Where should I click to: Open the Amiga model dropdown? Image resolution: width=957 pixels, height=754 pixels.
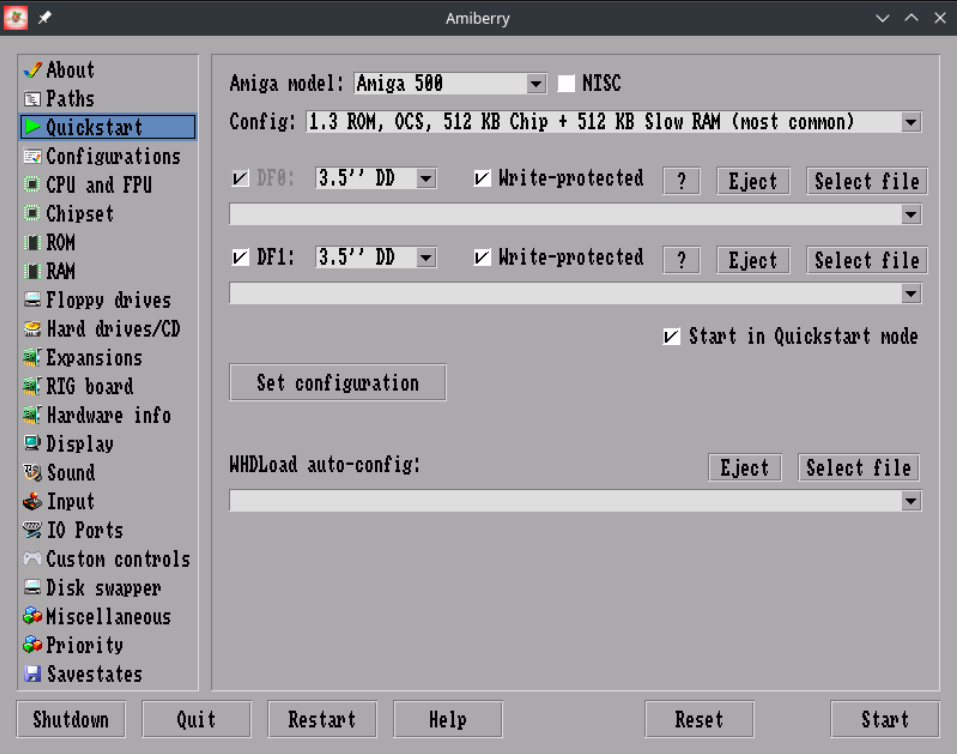pos(536,84)
